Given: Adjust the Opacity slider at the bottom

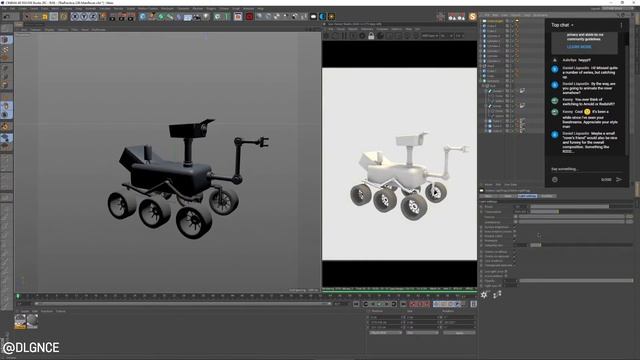Looking at the screenshot, I should pos(576,281).
